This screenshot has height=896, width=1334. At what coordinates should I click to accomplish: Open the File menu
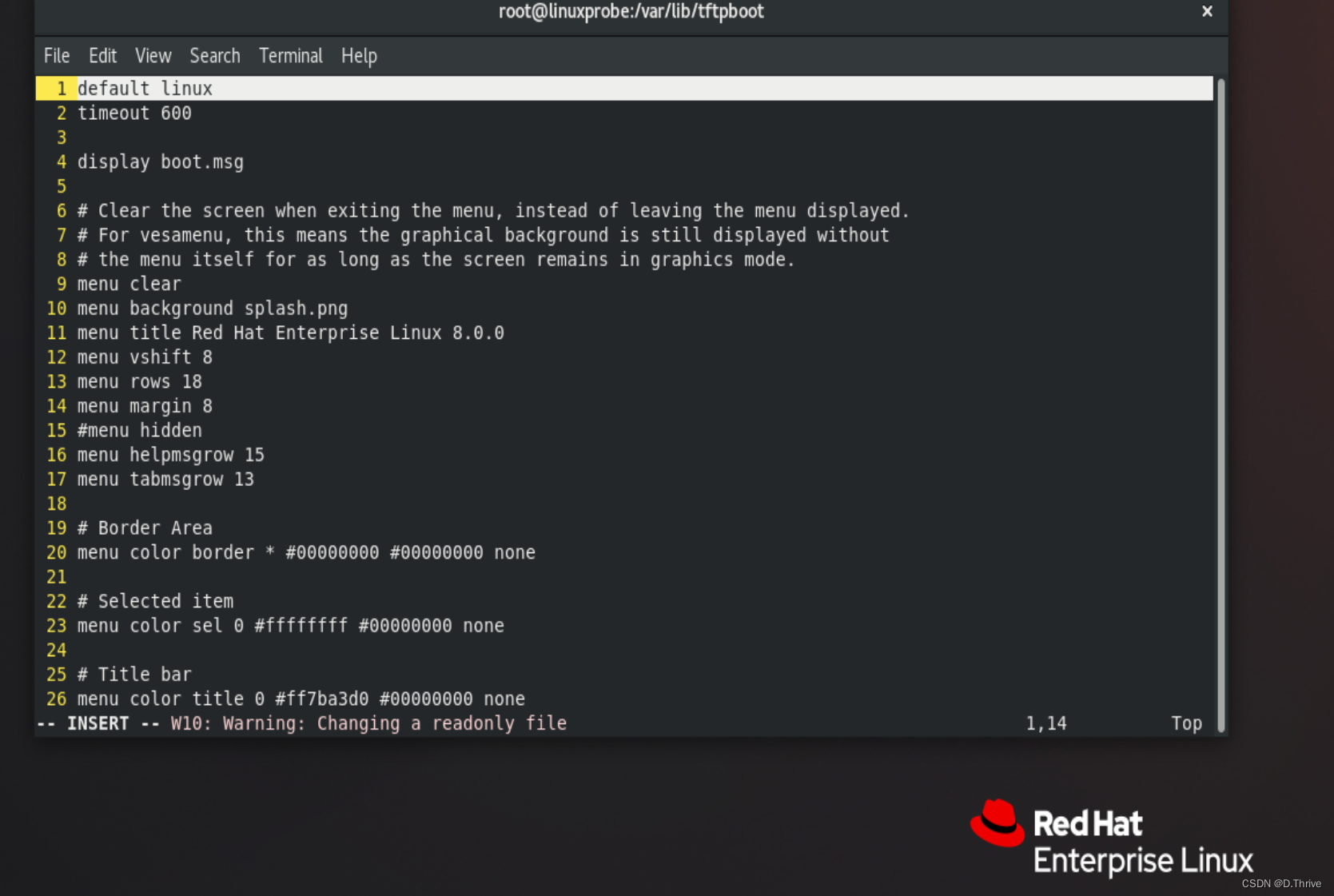(x=55, y=55)
